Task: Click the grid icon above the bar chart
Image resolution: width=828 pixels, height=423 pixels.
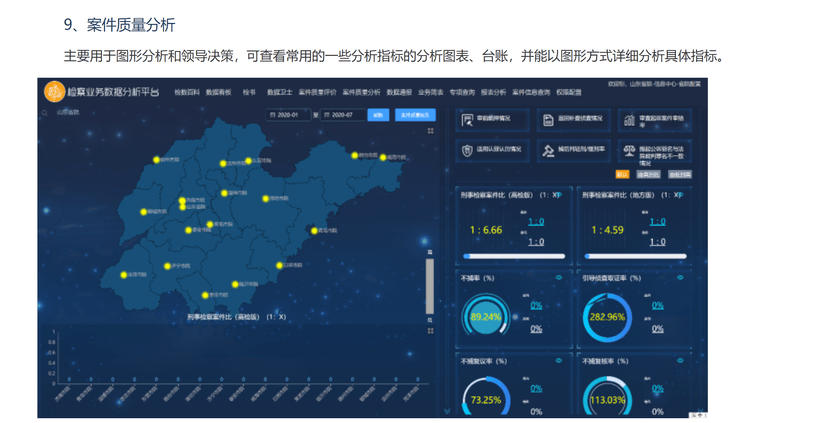Action: [x=430, y=331]
